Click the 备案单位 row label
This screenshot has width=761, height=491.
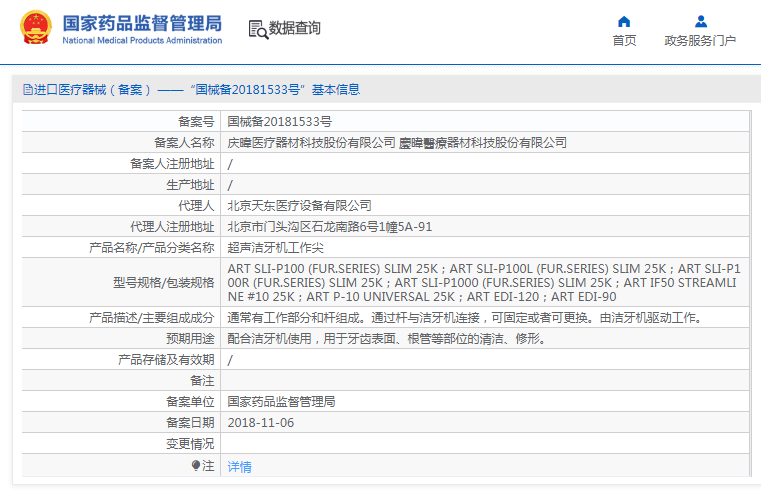coord(190,402)
